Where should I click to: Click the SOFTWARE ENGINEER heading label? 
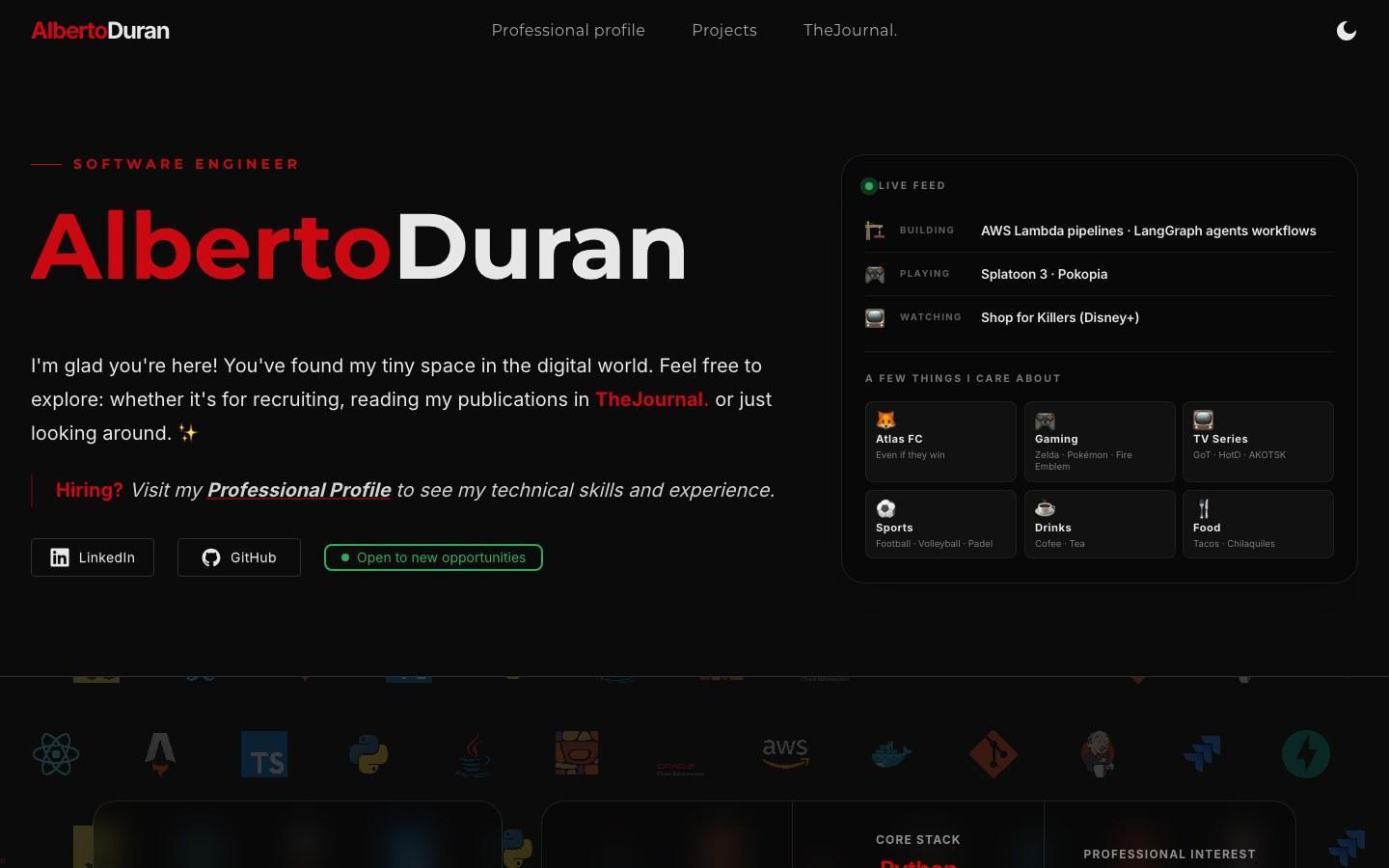click(186, 164)
